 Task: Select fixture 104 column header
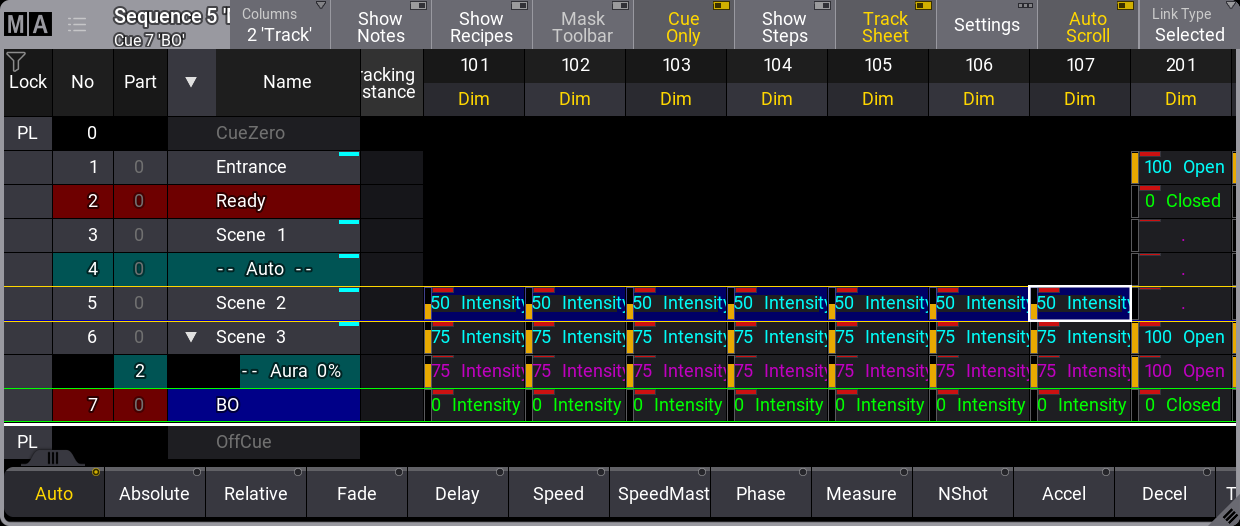[x=777, y=65]
